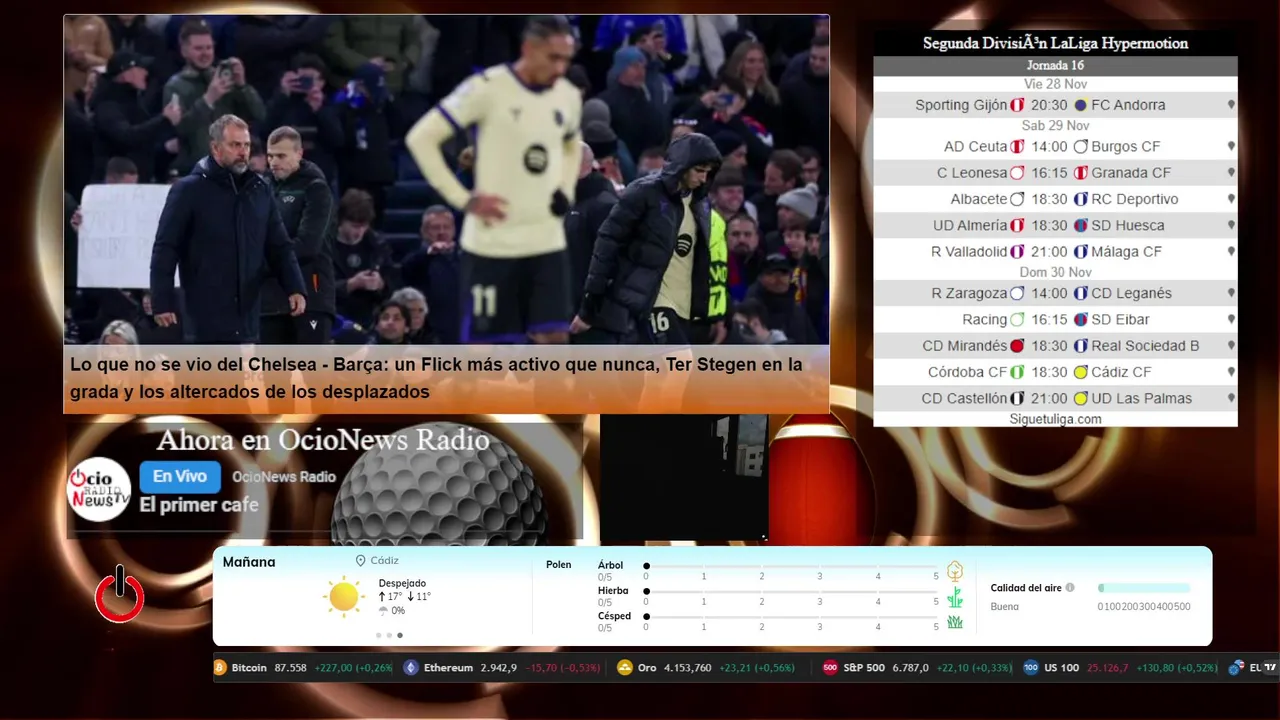Select the middle weather carousel dot

tap(389, 635)
